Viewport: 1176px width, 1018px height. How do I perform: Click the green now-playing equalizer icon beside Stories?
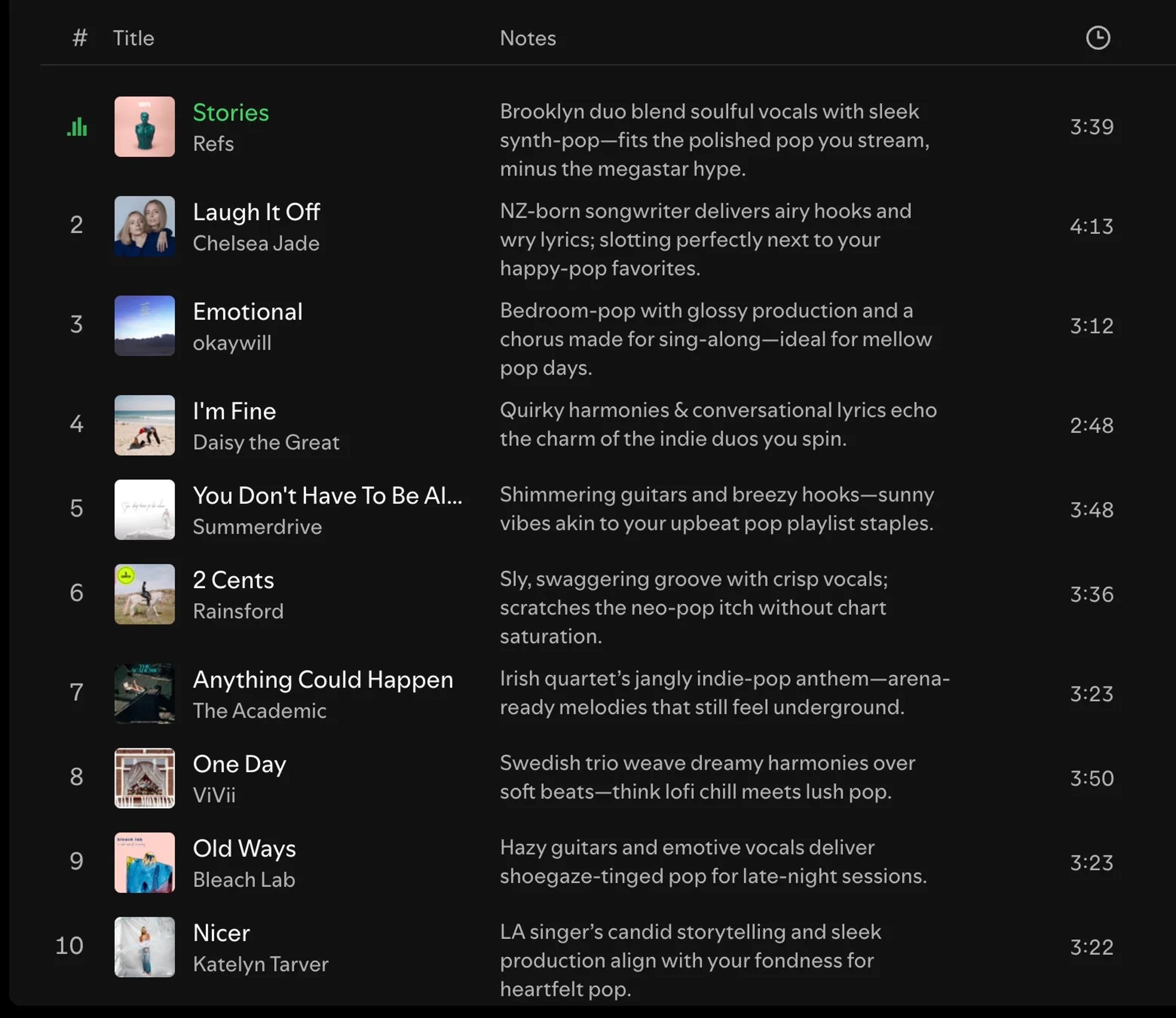coord(77,127)
